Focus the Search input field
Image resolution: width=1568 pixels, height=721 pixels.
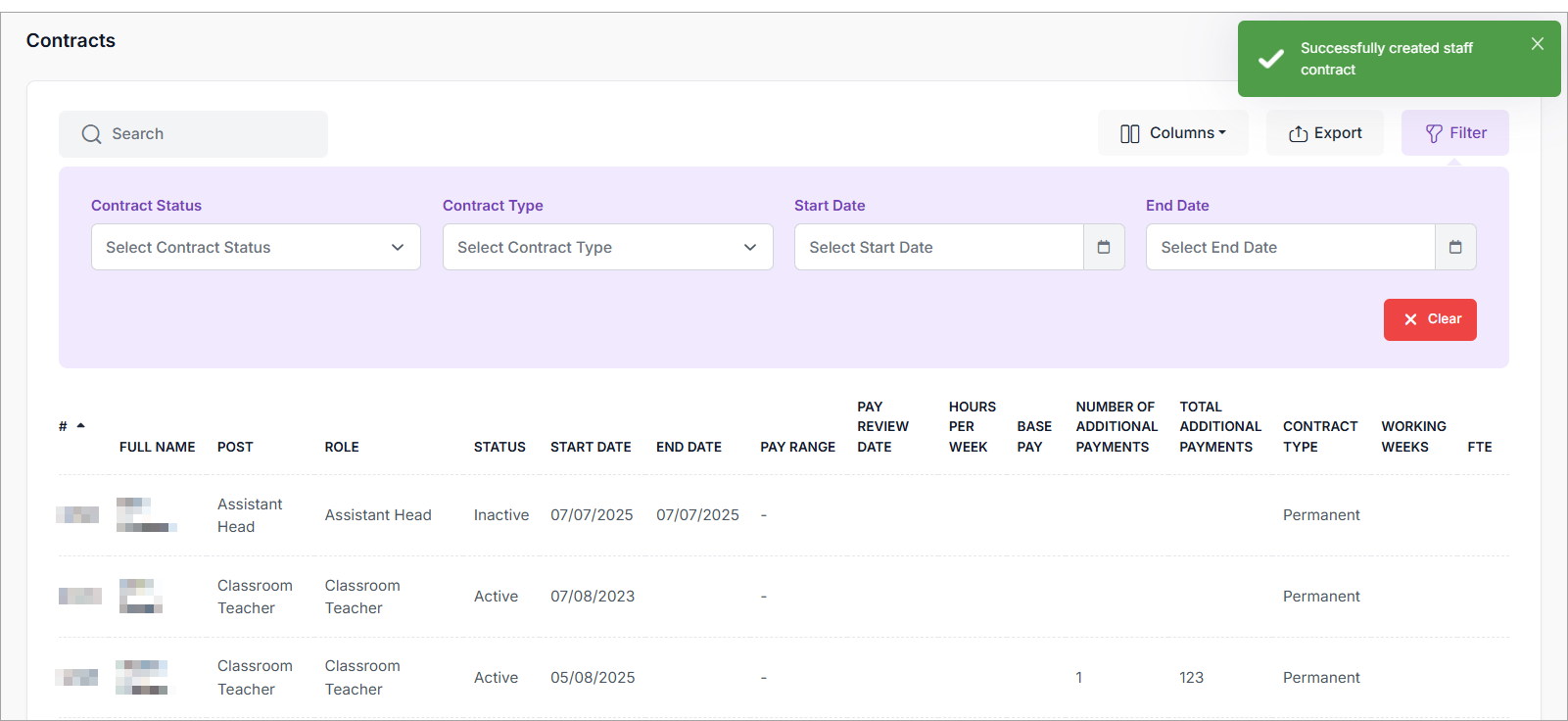[215, 134]
